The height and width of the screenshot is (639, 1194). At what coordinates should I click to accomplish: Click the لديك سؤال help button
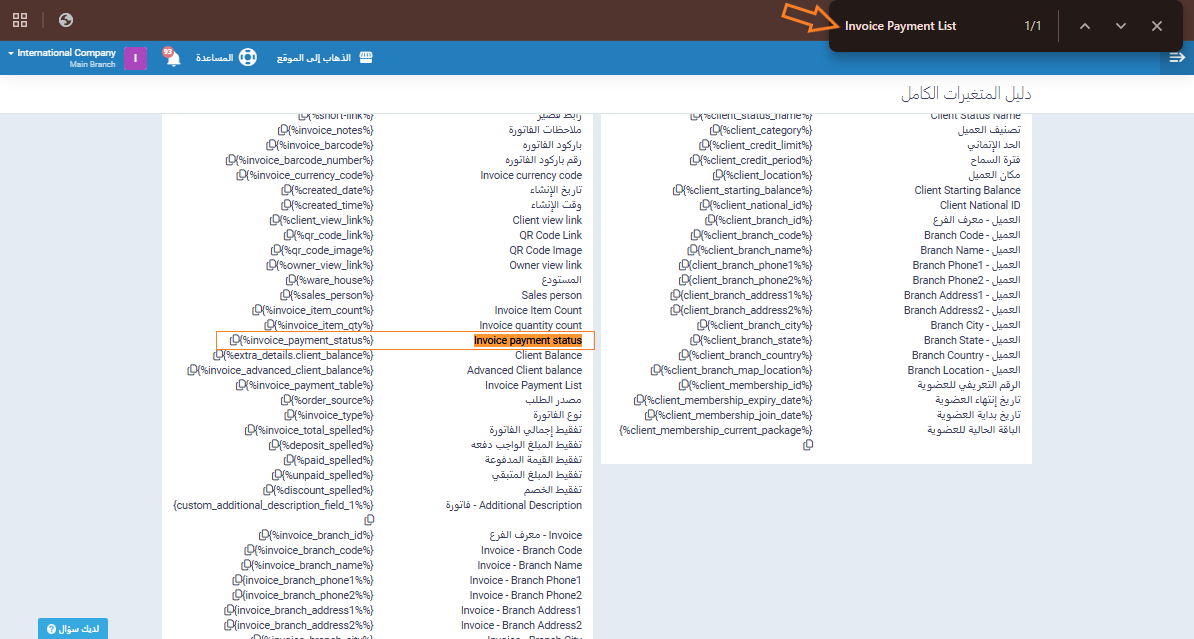coord(73,629)
